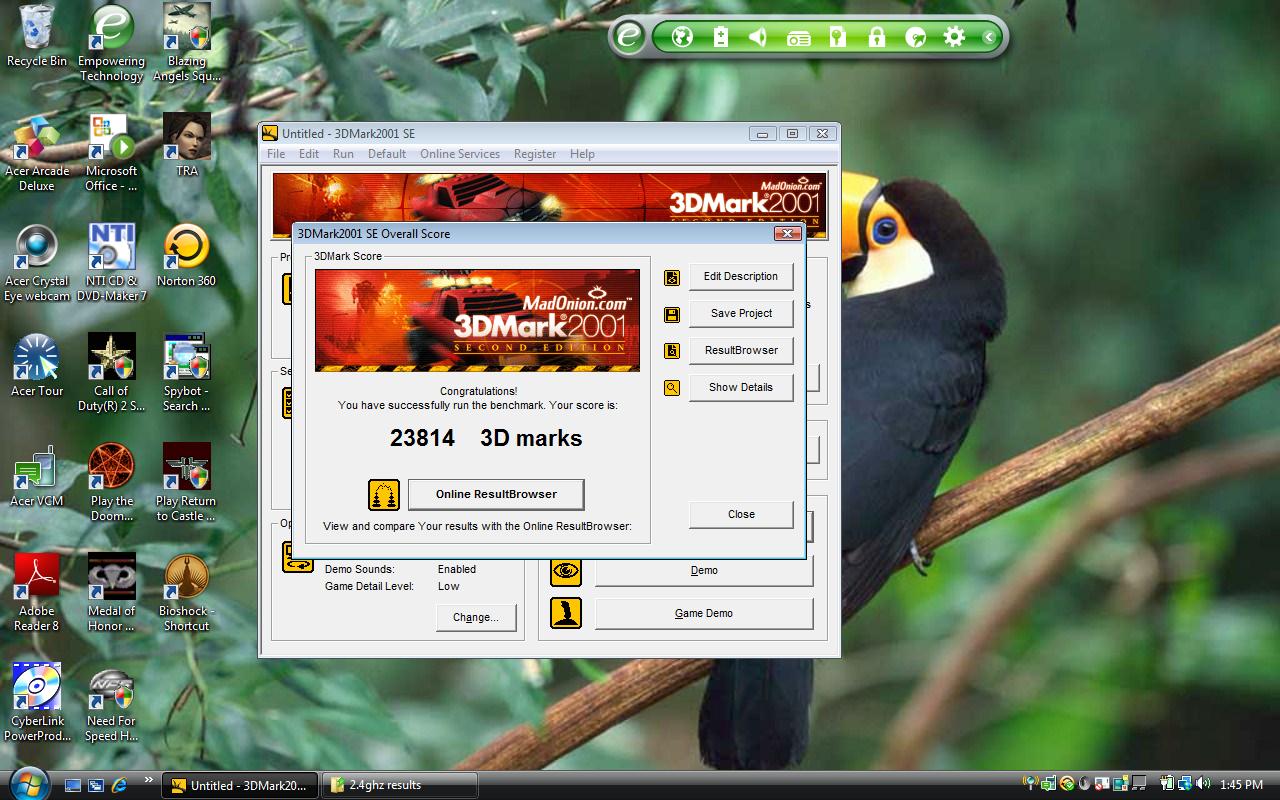This screenshot has width=1280, height=800.
Task: Open the File menu in 3DMark2001 SE
Action: 276,154
